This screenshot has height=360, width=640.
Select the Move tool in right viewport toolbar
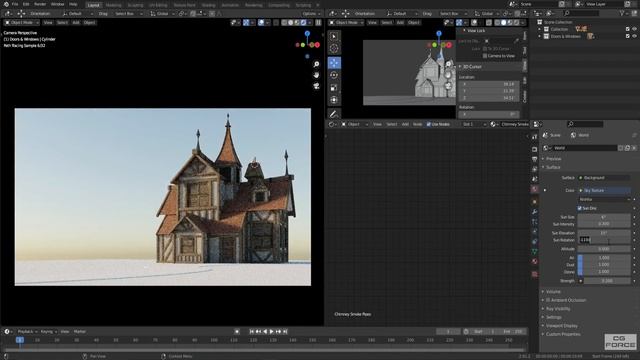click(x=334, y=62)
